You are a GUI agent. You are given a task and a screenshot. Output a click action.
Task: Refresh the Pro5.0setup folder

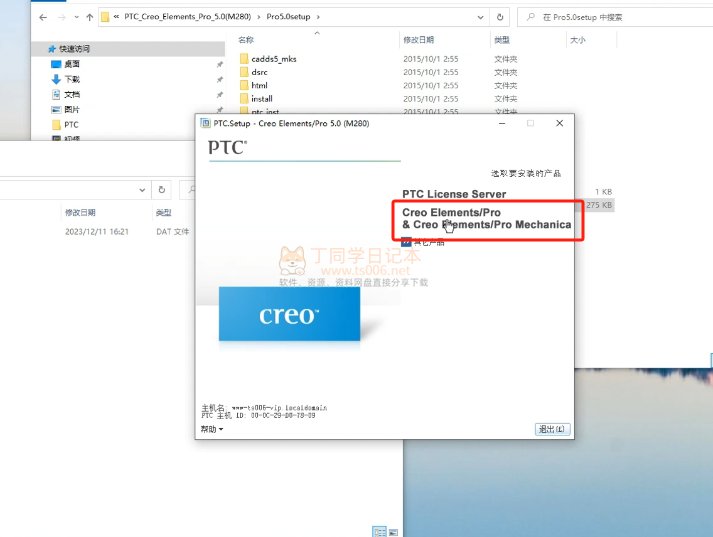coord(500,17)
